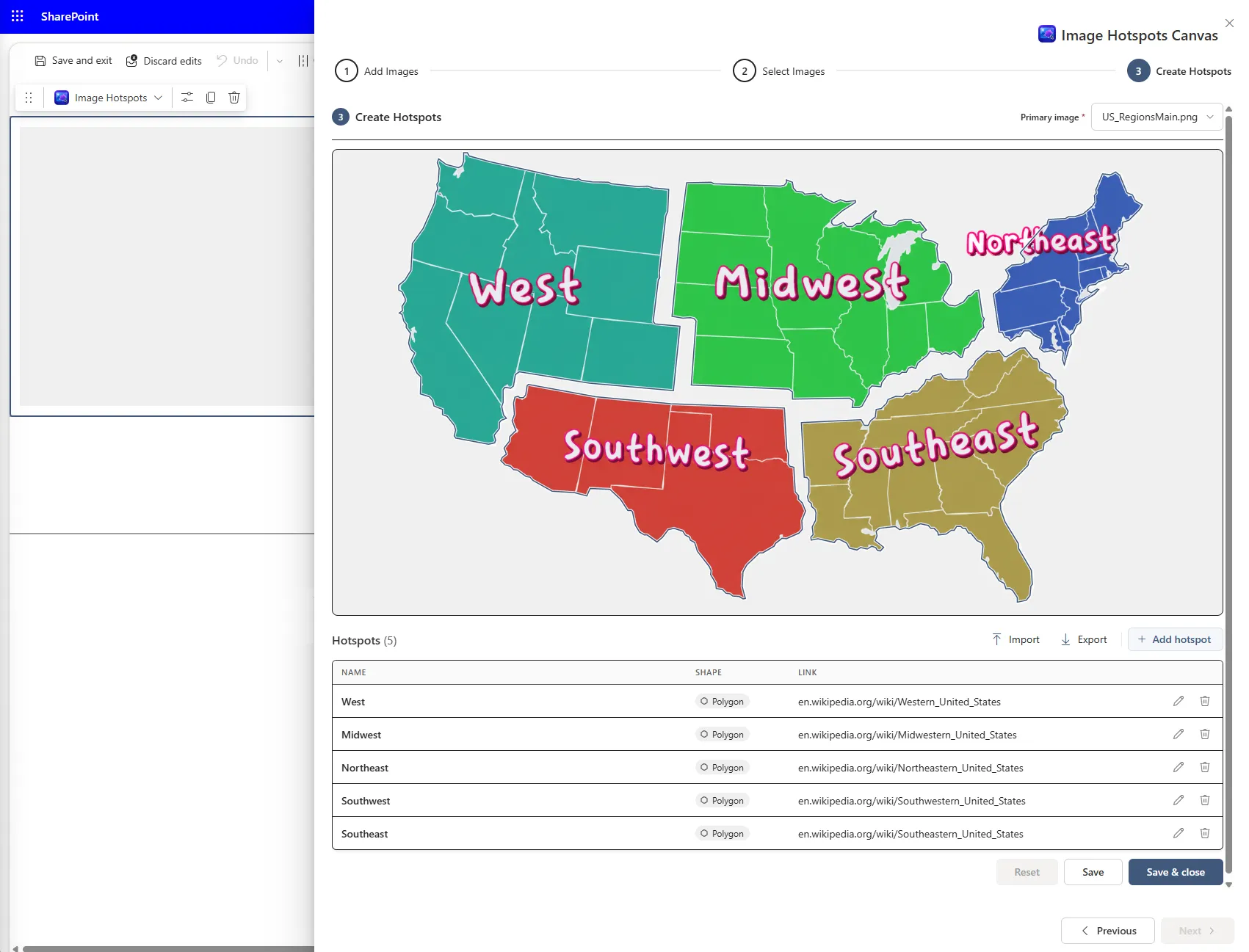Viewport: 1249px width, 952px height.
Task: Delete the Image Hotspots web part
Action: [x=234, y=98]
